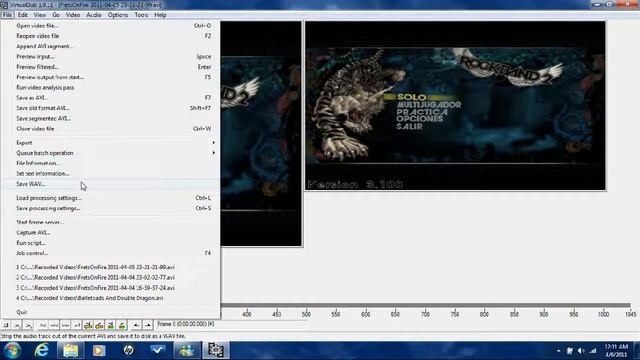The height and width of the screenshot is (360, 640).
Task: Choose Preview input...
Action: [110, 56]
